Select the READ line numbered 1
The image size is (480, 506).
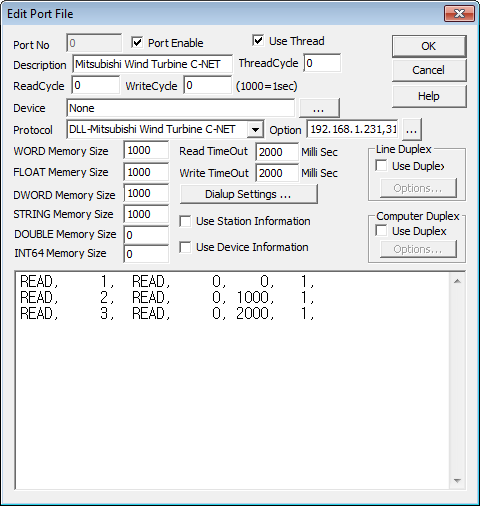(167, 282)
